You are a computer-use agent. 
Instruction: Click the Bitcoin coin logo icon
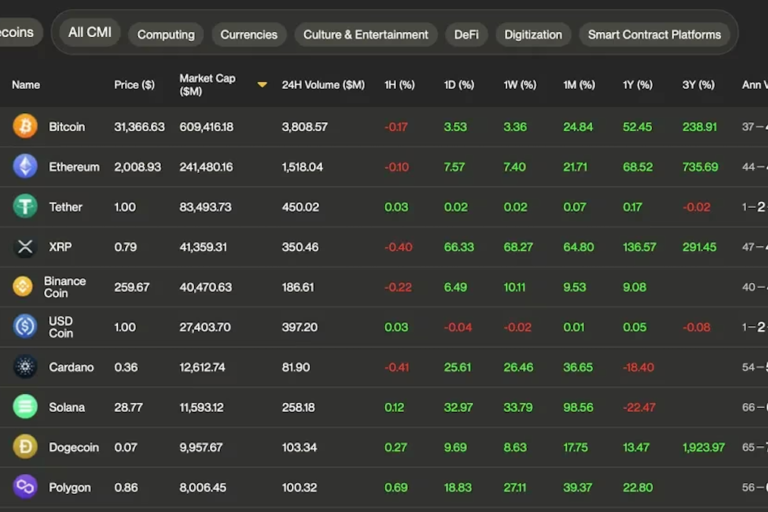tap(25, 126)
